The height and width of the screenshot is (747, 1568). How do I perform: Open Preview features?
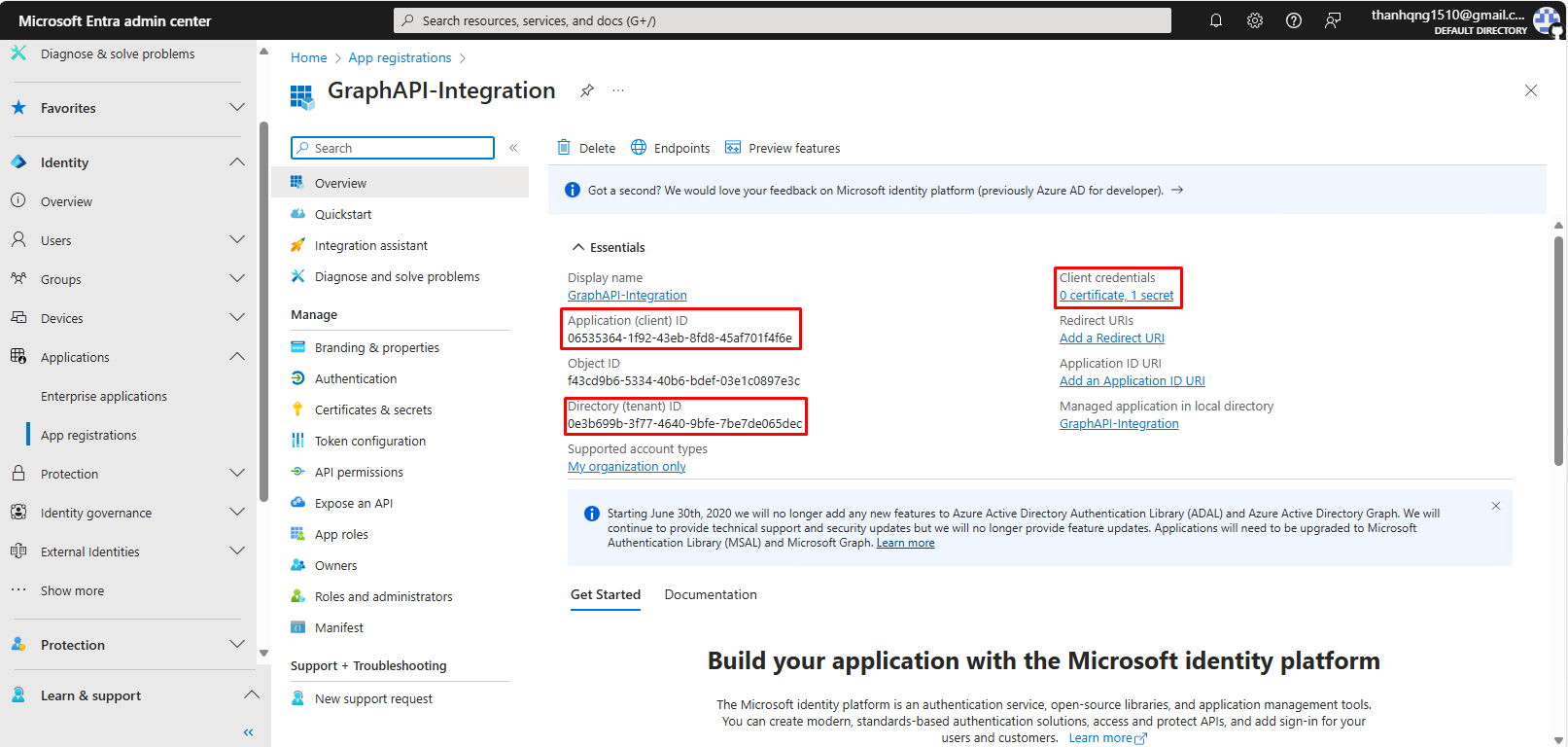point(783,148)
